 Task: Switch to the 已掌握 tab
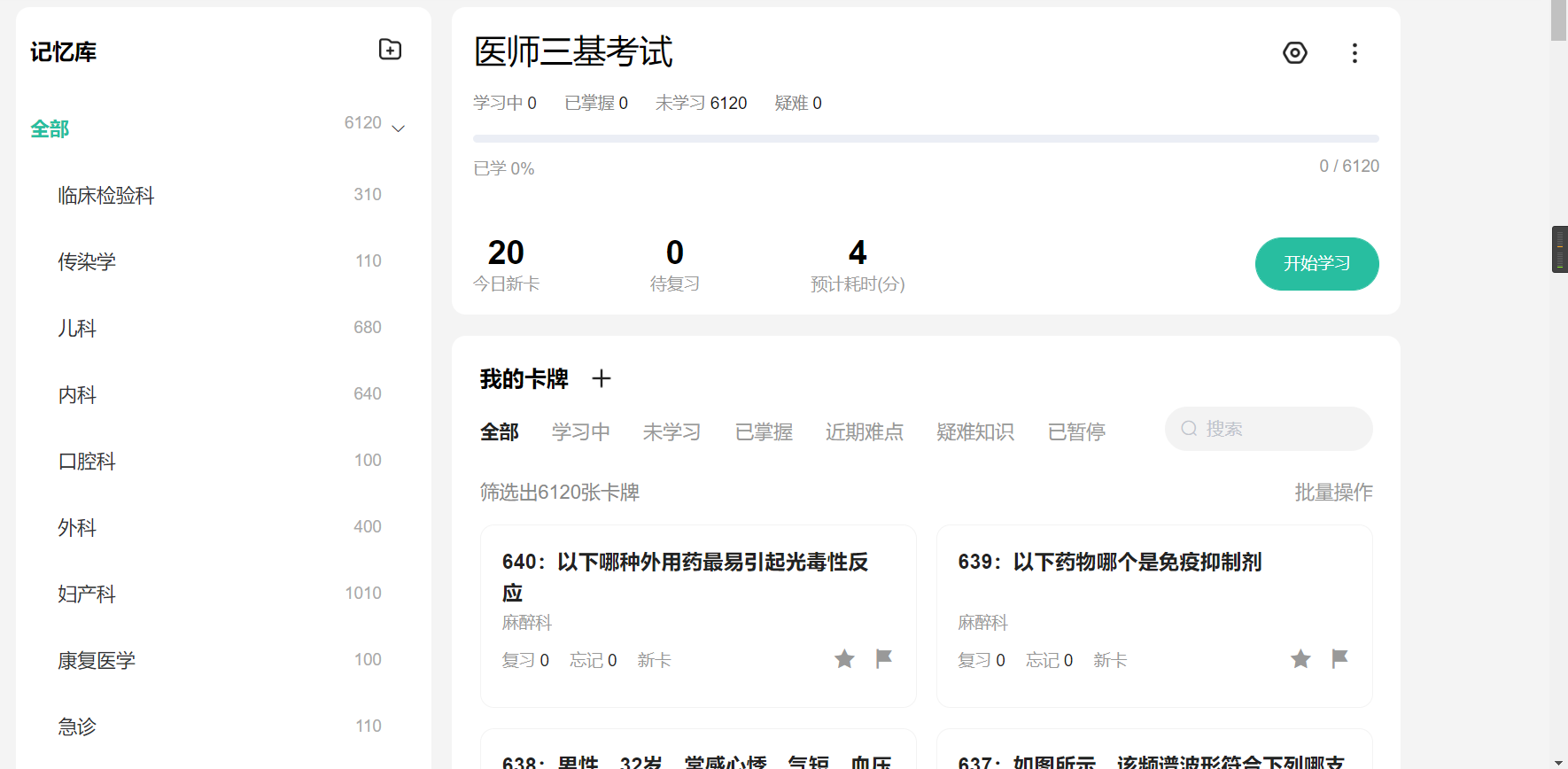764,432
